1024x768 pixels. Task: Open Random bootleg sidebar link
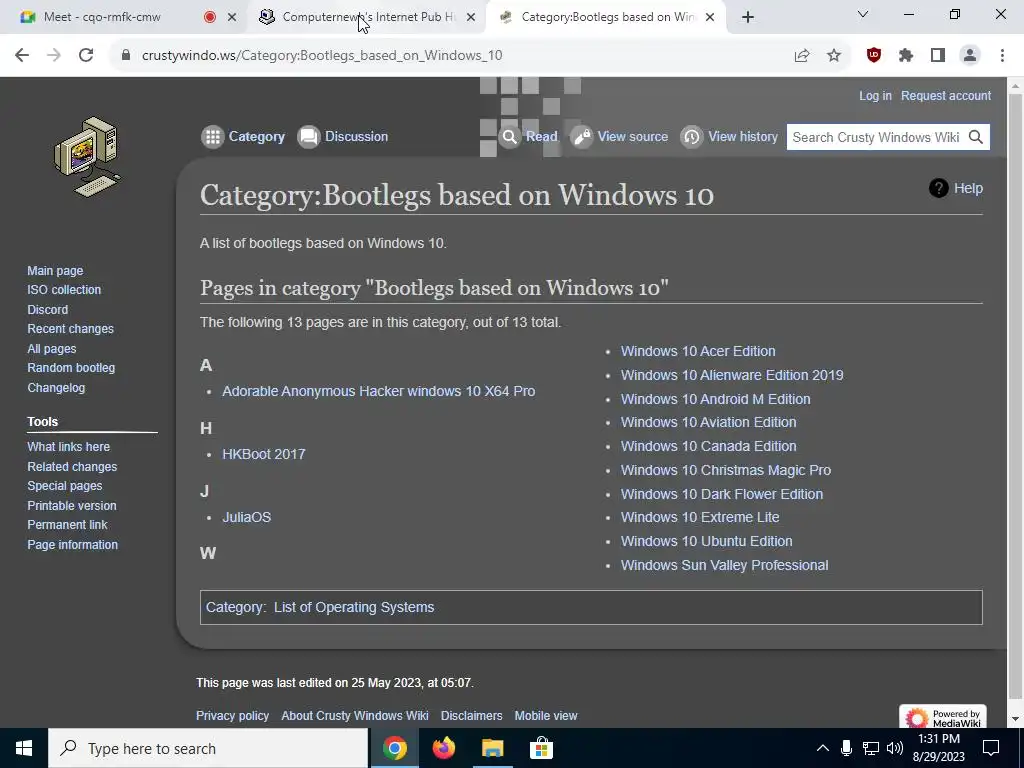click(x=71, y=368)
